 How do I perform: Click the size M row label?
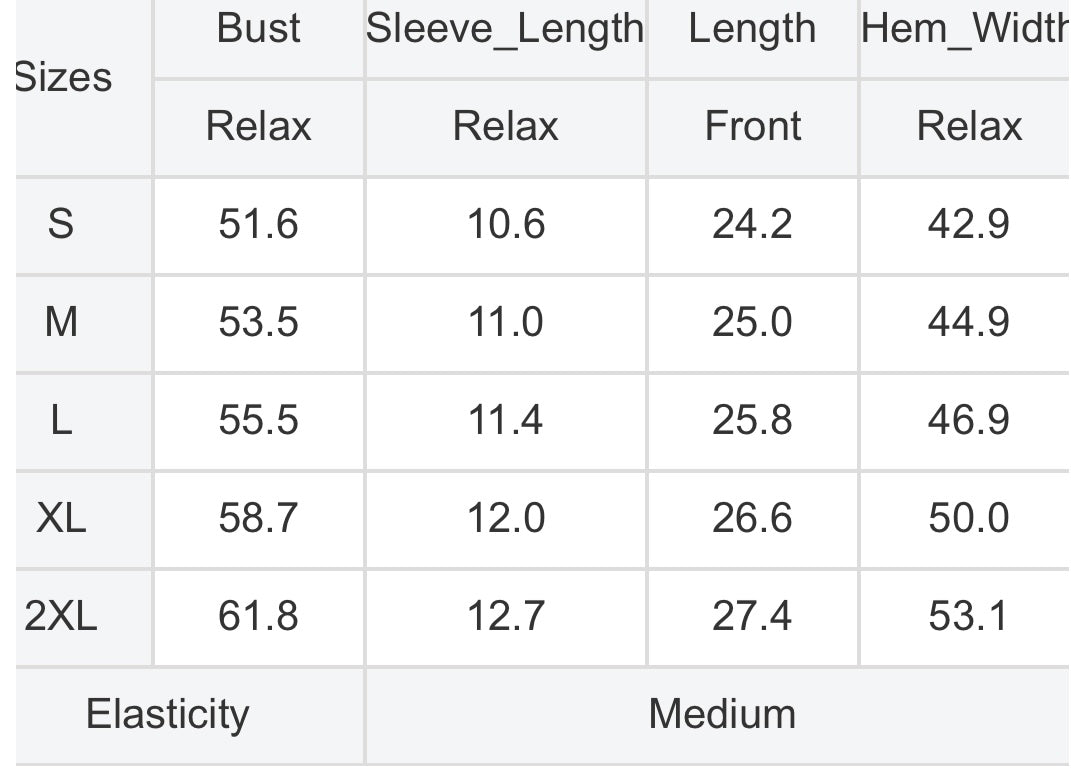[x=83, y=323]
